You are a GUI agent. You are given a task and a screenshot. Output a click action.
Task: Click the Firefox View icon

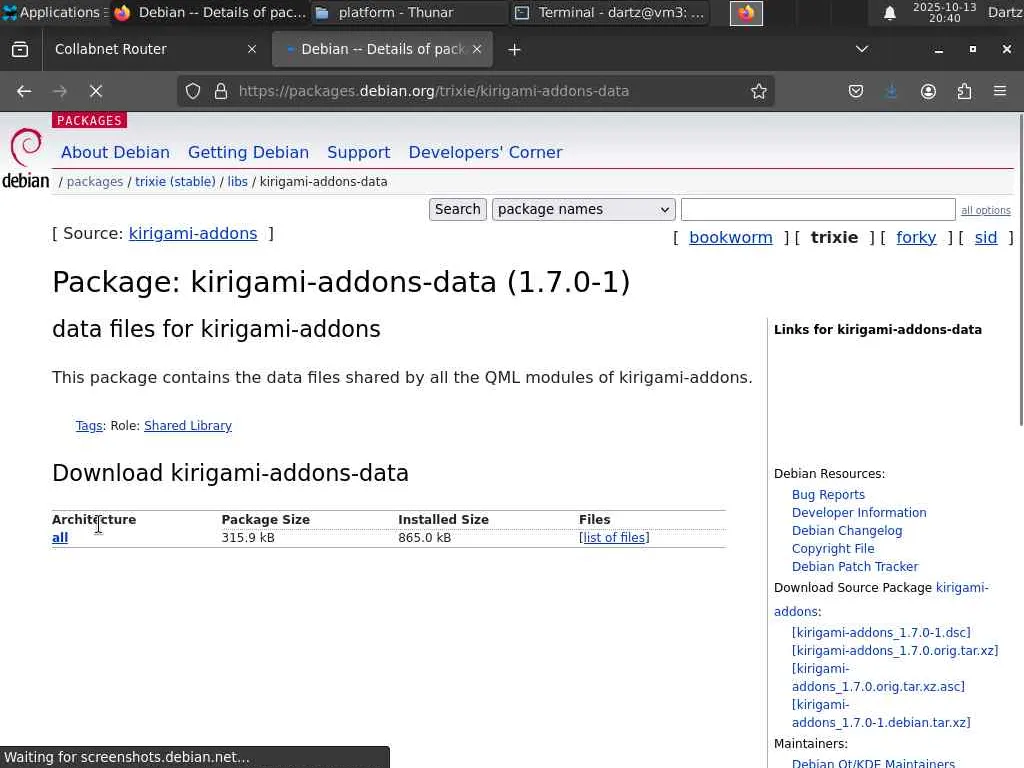pyautogui.click(x=20, y=50)
